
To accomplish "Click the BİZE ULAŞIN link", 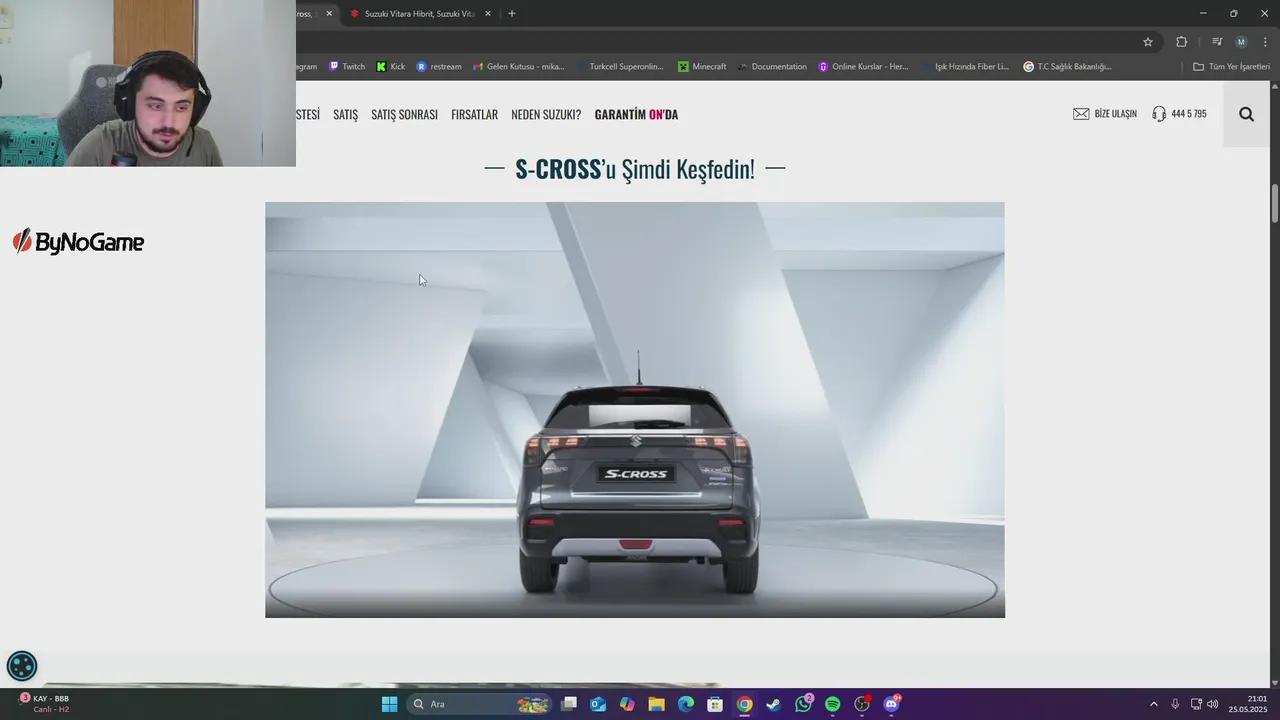I will (1116, 114).
